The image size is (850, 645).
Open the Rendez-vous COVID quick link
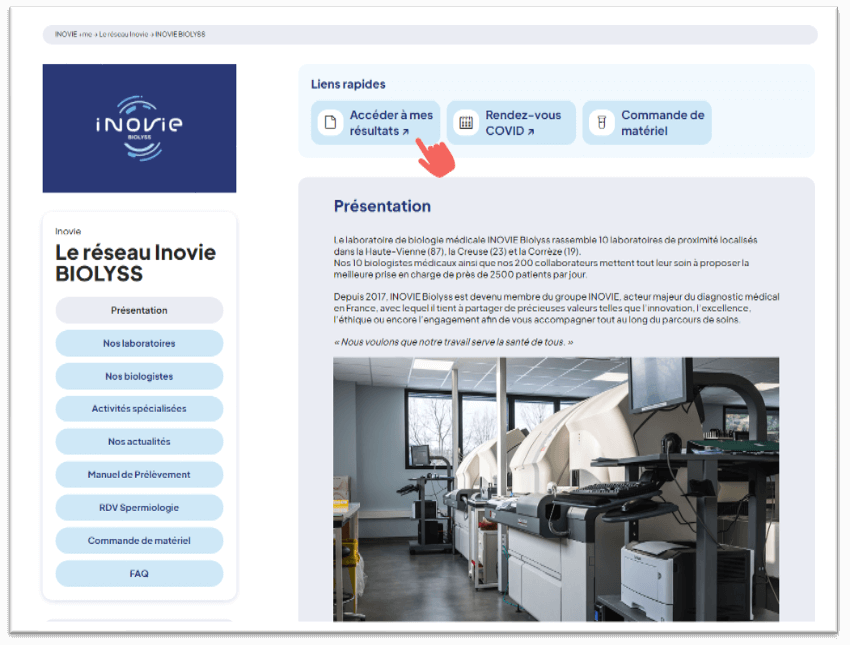[x=511, y=122]
